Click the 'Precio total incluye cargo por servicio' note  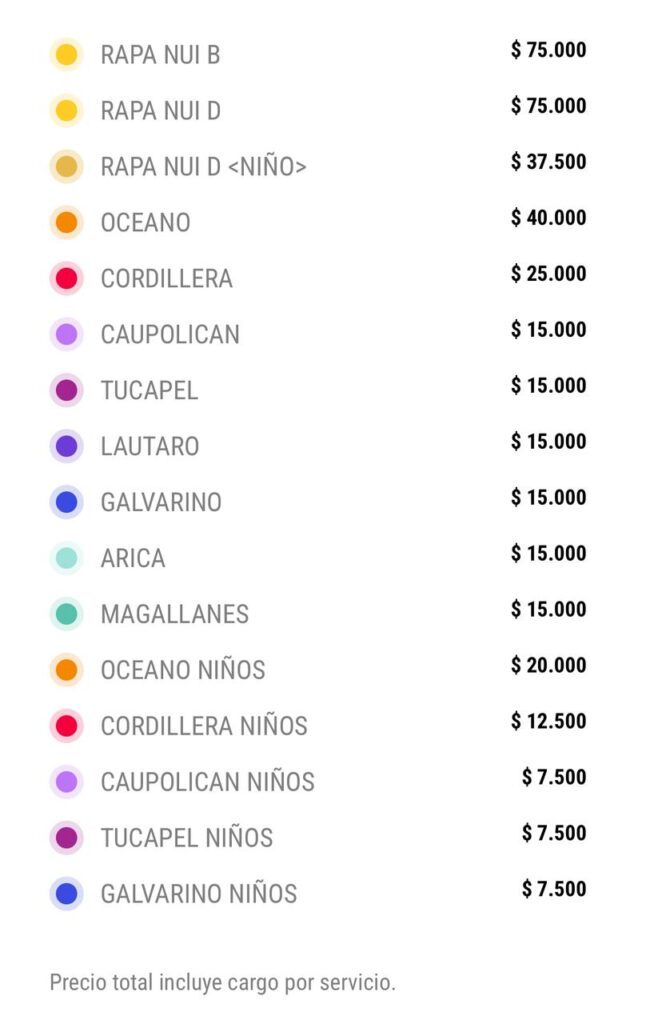tap(223, 982)
